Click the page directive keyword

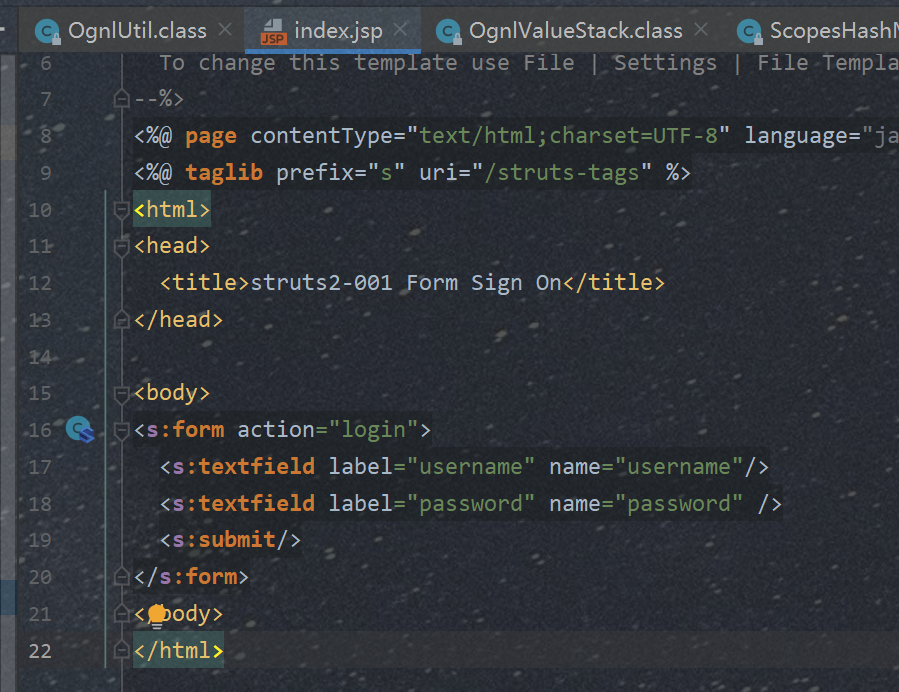pos(211,136)
